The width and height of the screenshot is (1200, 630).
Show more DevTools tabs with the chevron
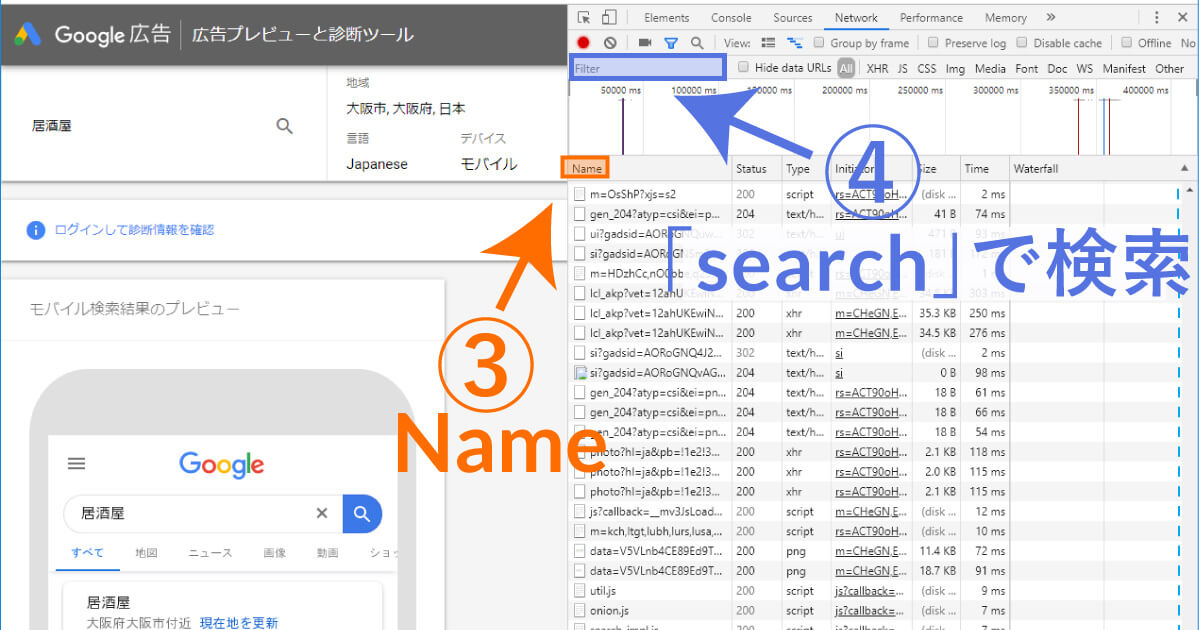1051,17
